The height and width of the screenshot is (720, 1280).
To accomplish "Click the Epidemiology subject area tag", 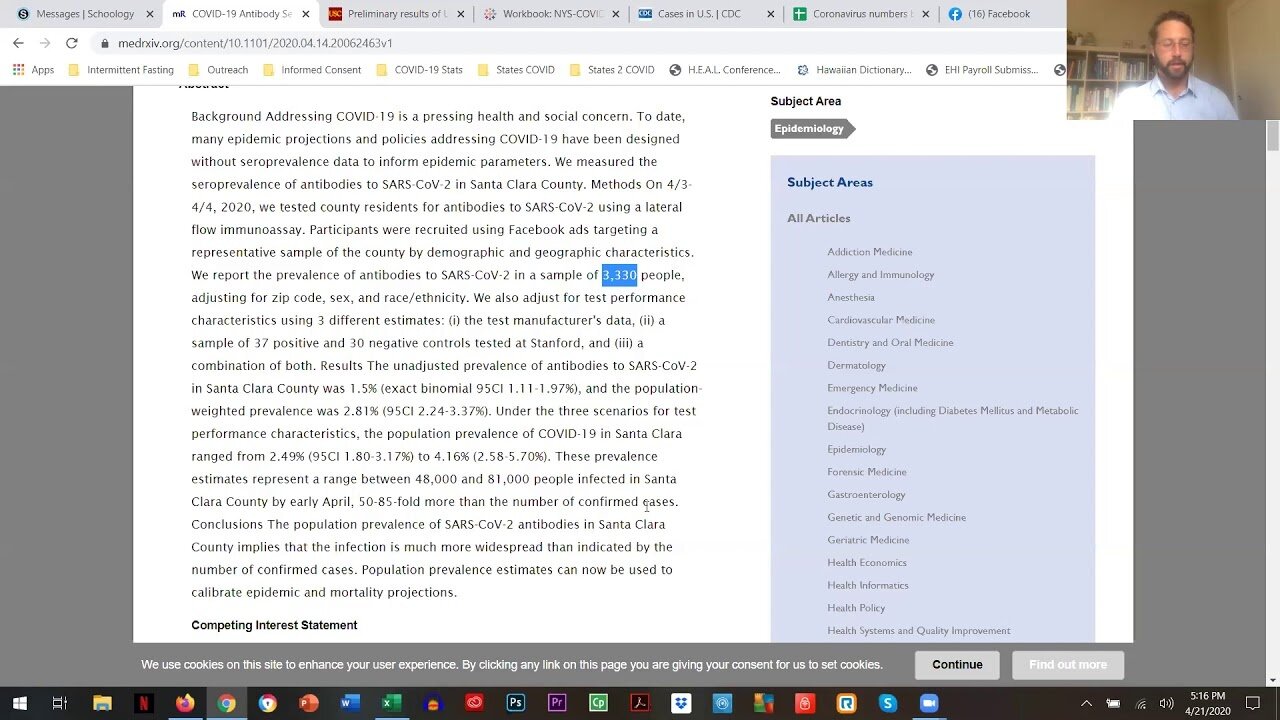I will tap(811, 128).
